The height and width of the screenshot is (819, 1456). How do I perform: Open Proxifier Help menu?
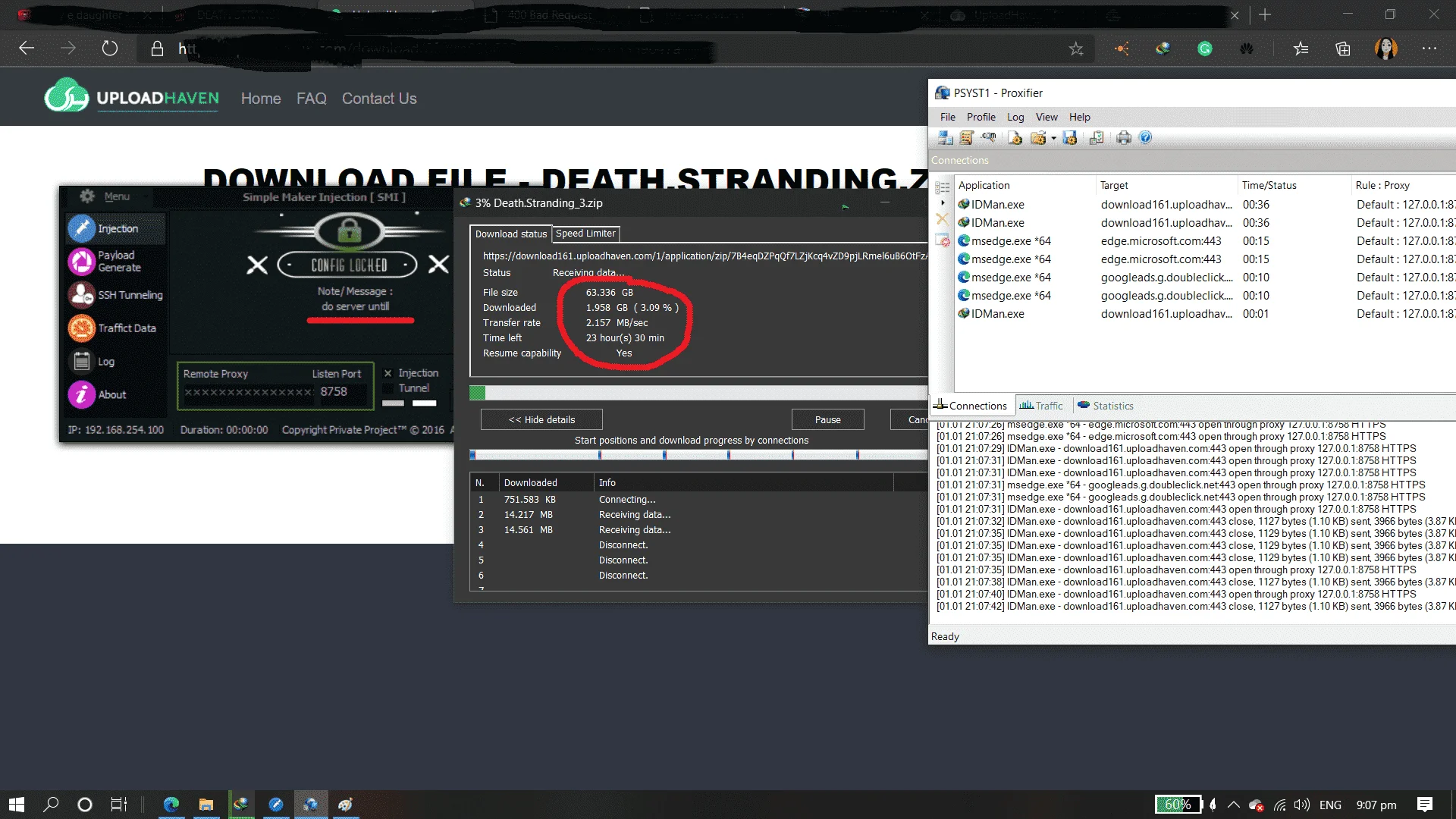click(x=1080, y=117)
